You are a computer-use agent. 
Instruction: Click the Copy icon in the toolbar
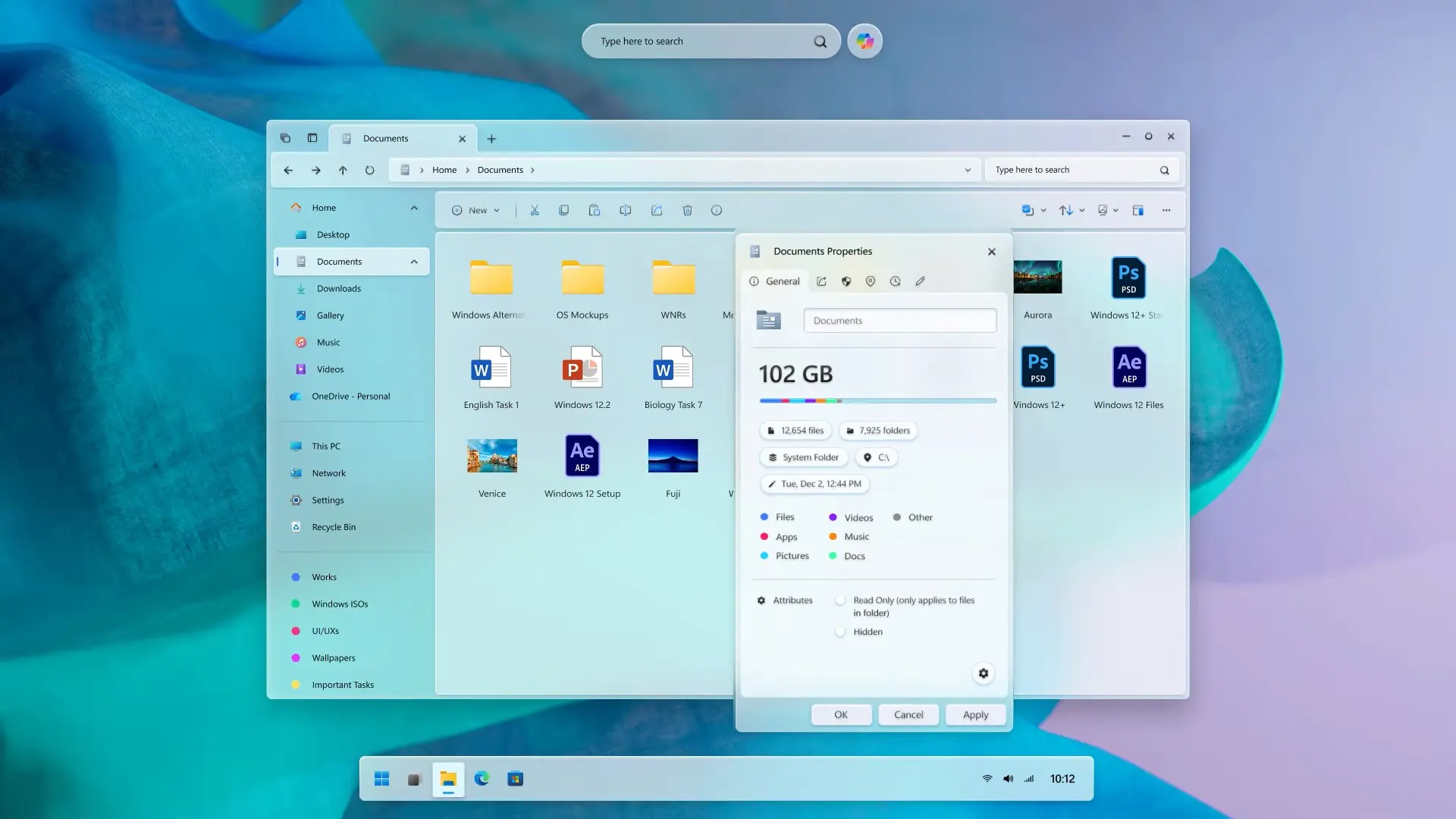(564, 210)
